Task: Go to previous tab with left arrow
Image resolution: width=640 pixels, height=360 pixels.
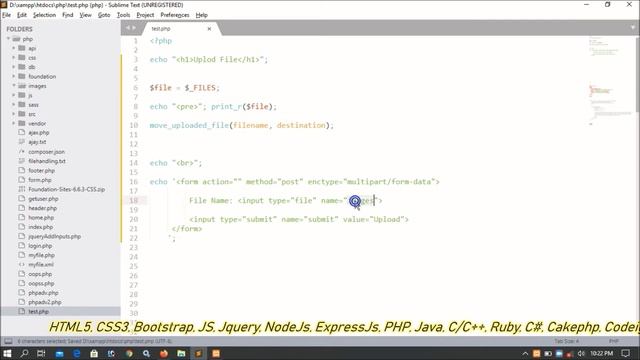Action: 128,28
